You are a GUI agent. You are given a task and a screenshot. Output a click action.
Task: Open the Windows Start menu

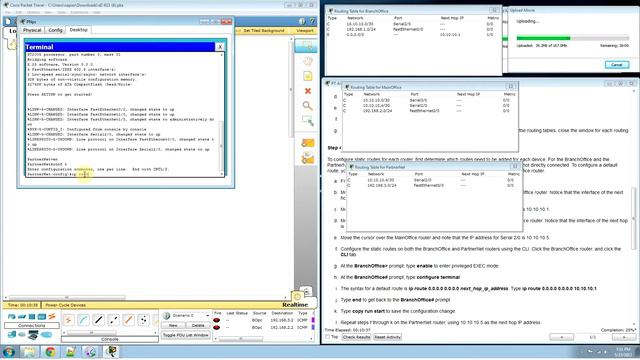(9, 352)
